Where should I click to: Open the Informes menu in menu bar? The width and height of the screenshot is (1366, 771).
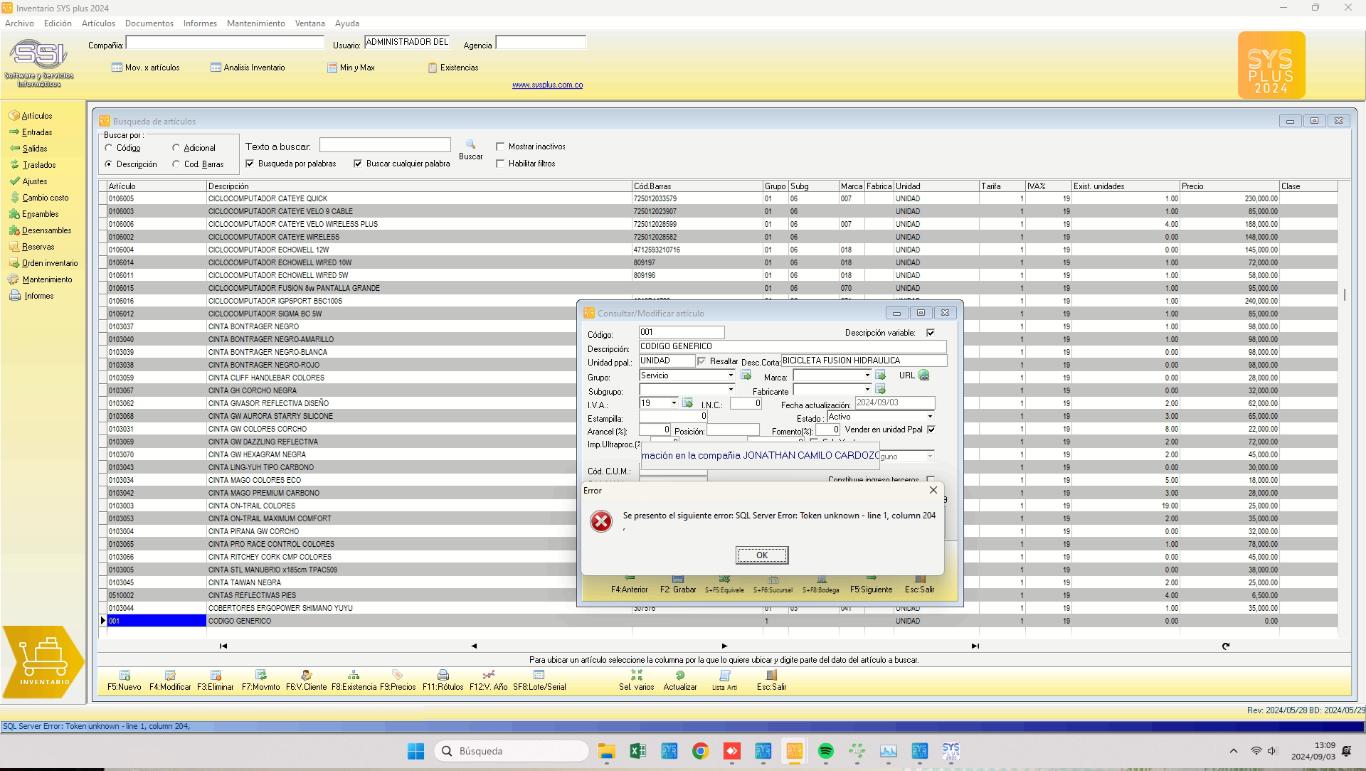point(200,23)
